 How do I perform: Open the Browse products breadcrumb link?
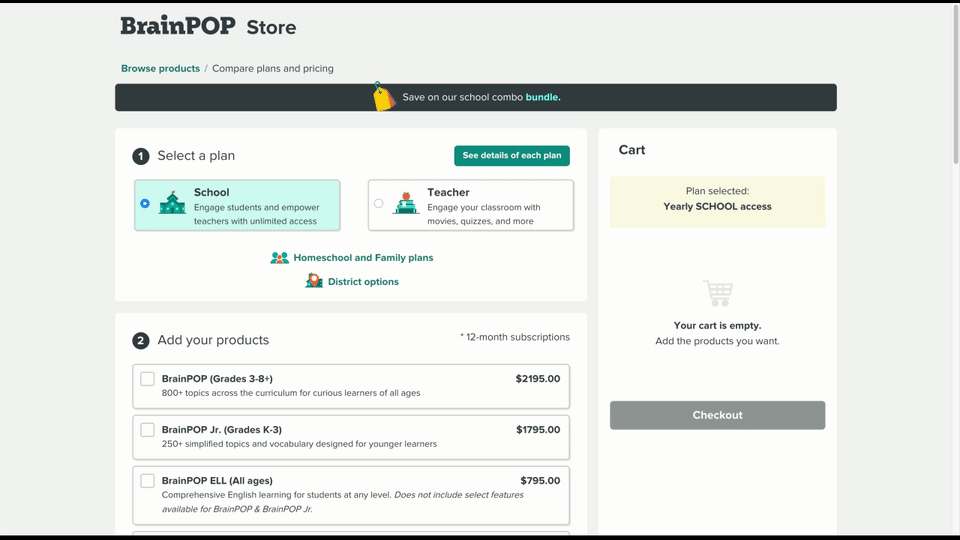pyautogui.click(x=160, y=69)
